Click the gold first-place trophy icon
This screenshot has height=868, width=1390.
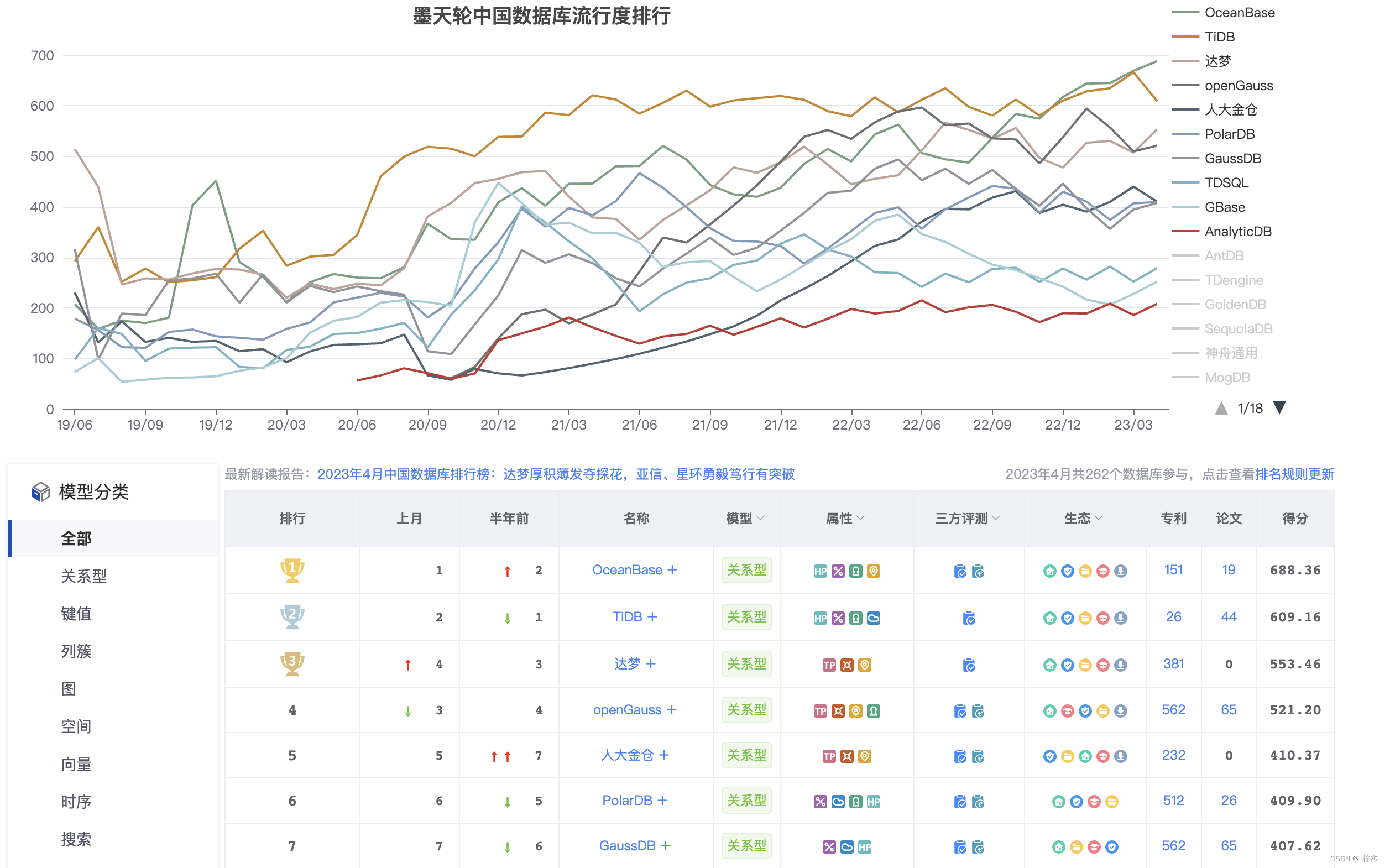292,571
